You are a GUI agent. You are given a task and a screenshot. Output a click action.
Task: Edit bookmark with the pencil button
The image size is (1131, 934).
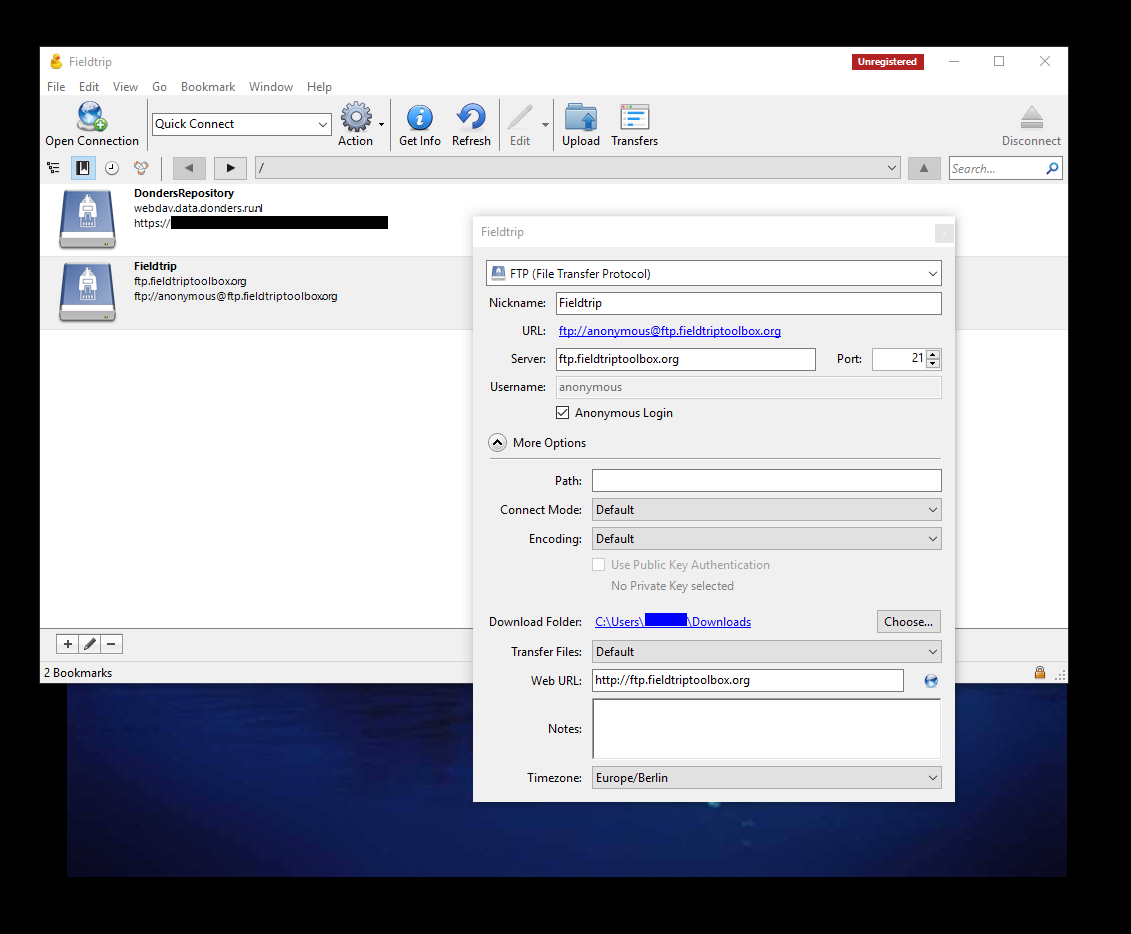point(89,644)
